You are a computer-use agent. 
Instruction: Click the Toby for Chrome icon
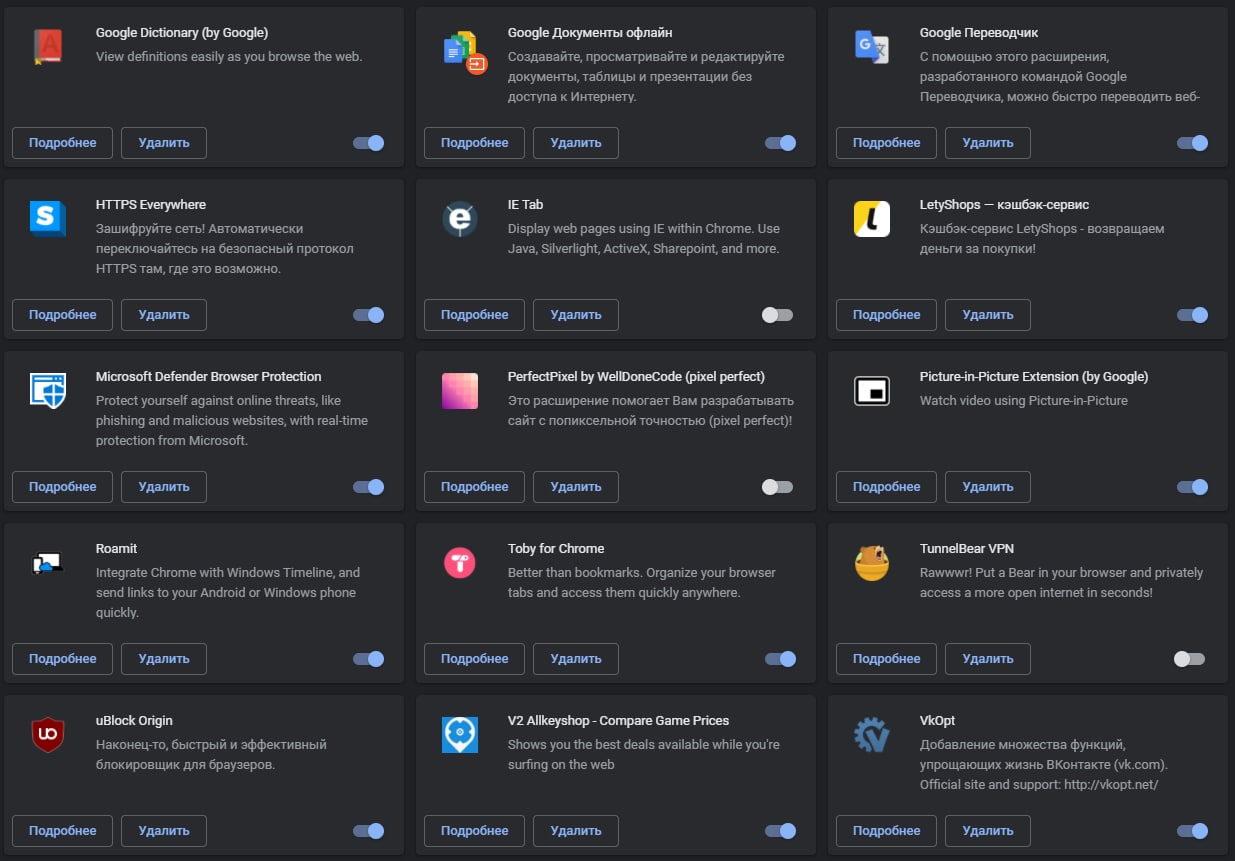pyautogui.click(x=460, y=563)
